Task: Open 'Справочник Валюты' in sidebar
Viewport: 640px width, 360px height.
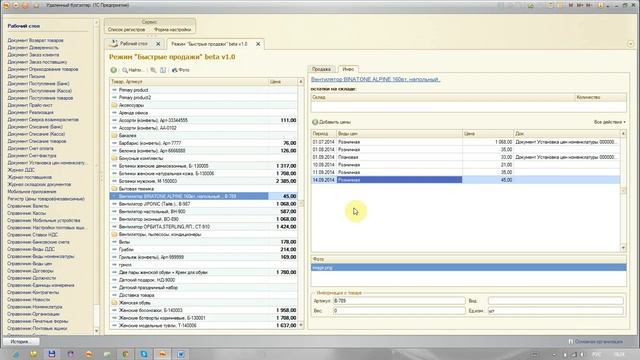Action: coord(28,206)
